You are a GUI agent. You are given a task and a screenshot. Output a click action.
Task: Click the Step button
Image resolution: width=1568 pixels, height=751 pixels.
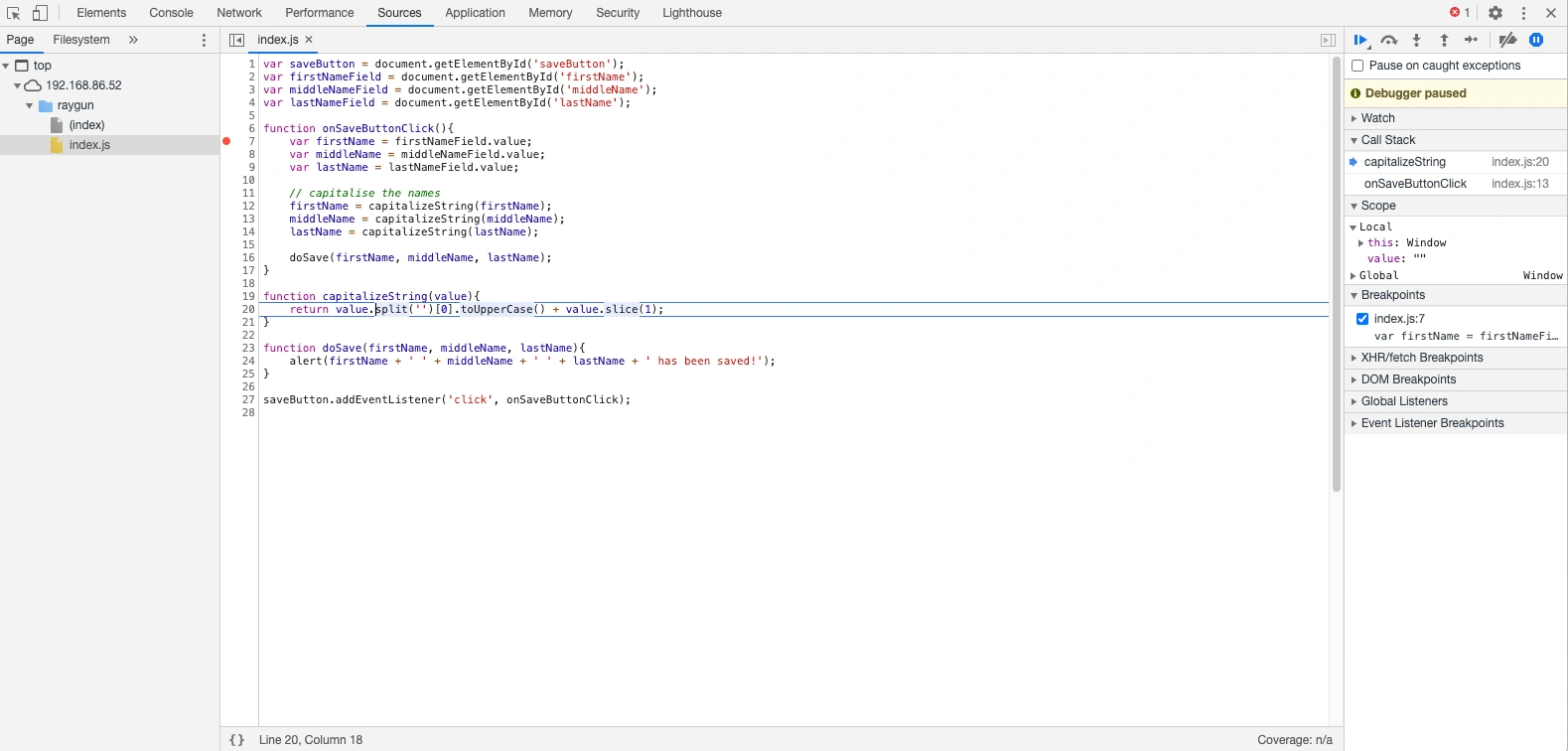point(1472,40)
